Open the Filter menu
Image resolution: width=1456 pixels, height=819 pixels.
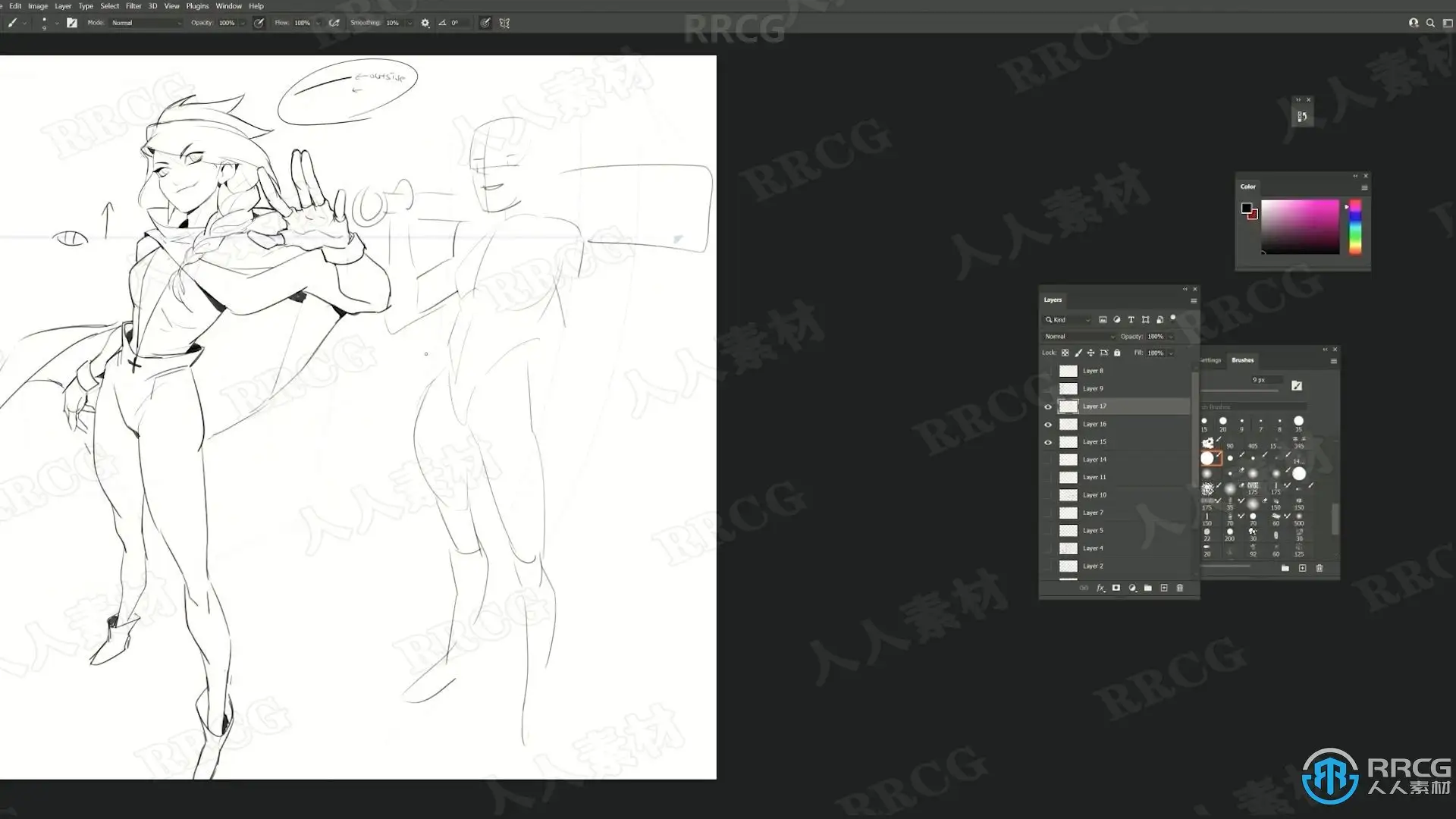(133, 6)
